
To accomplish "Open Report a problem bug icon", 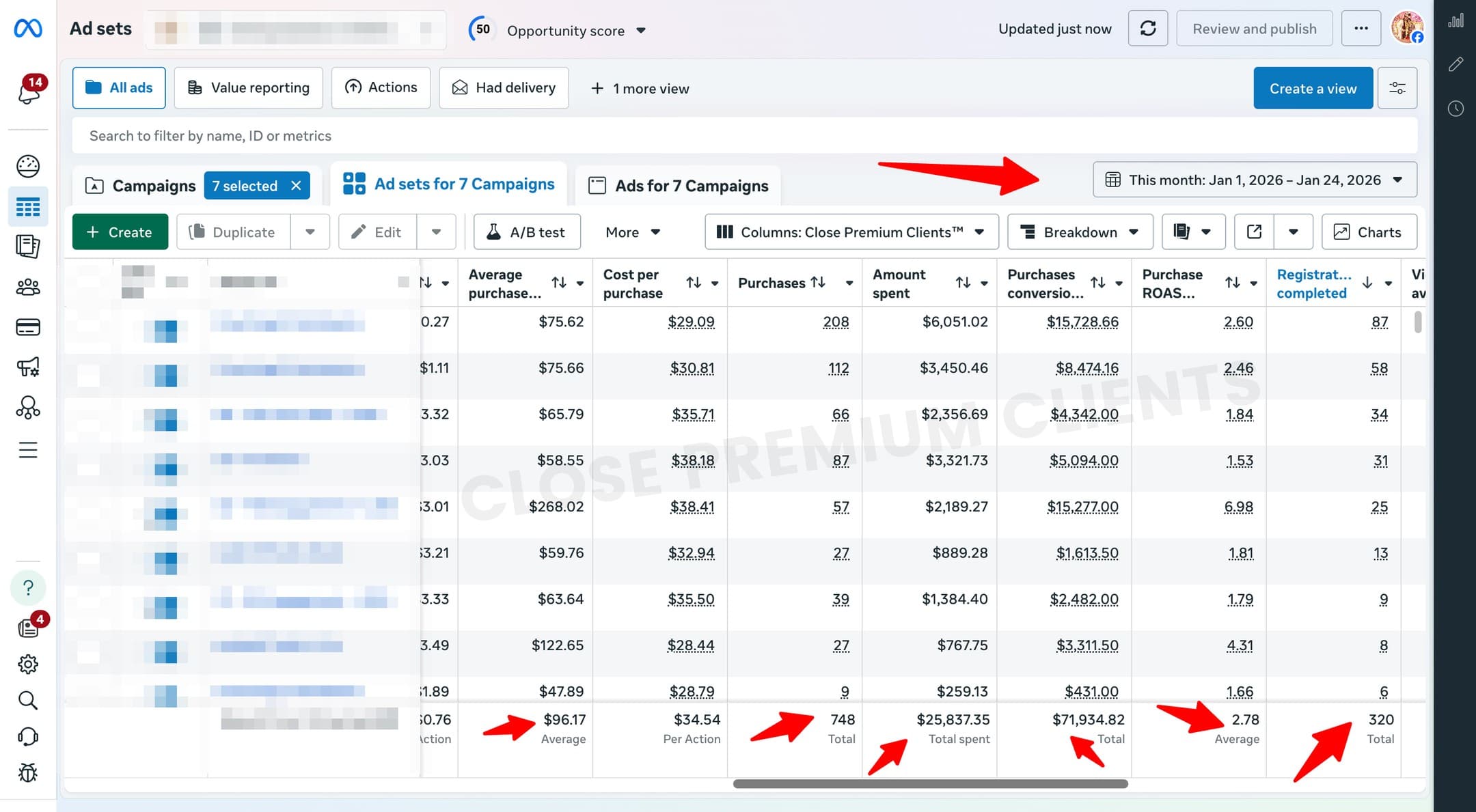I will coord(28,772).
